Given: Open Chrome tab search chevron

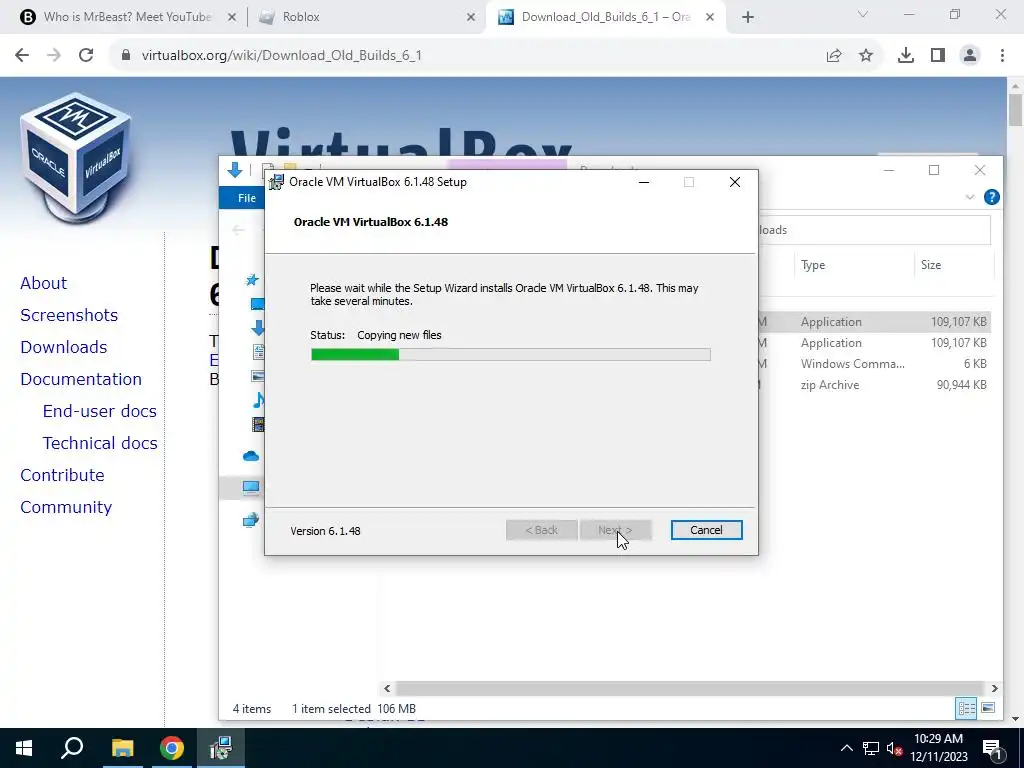Looking at the screenshot, I should pos(863,14).
